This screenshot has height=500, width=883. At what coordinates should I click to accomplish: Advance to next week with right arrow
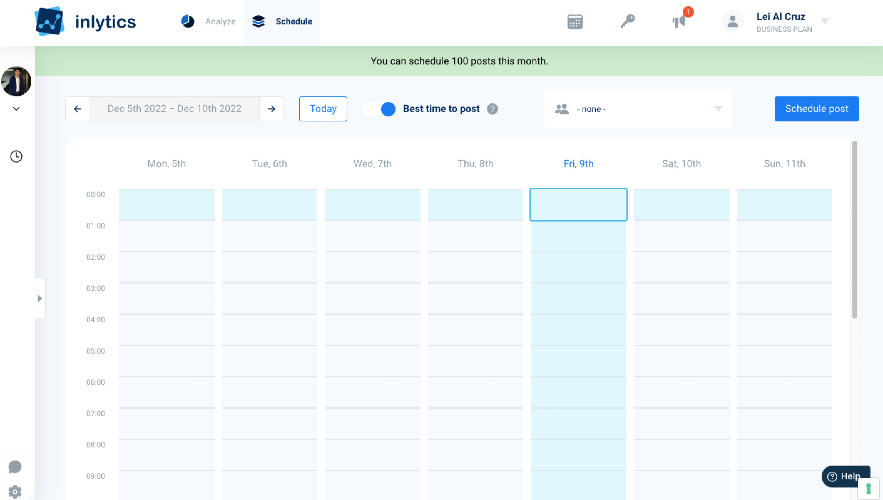[x=271, y=109]
